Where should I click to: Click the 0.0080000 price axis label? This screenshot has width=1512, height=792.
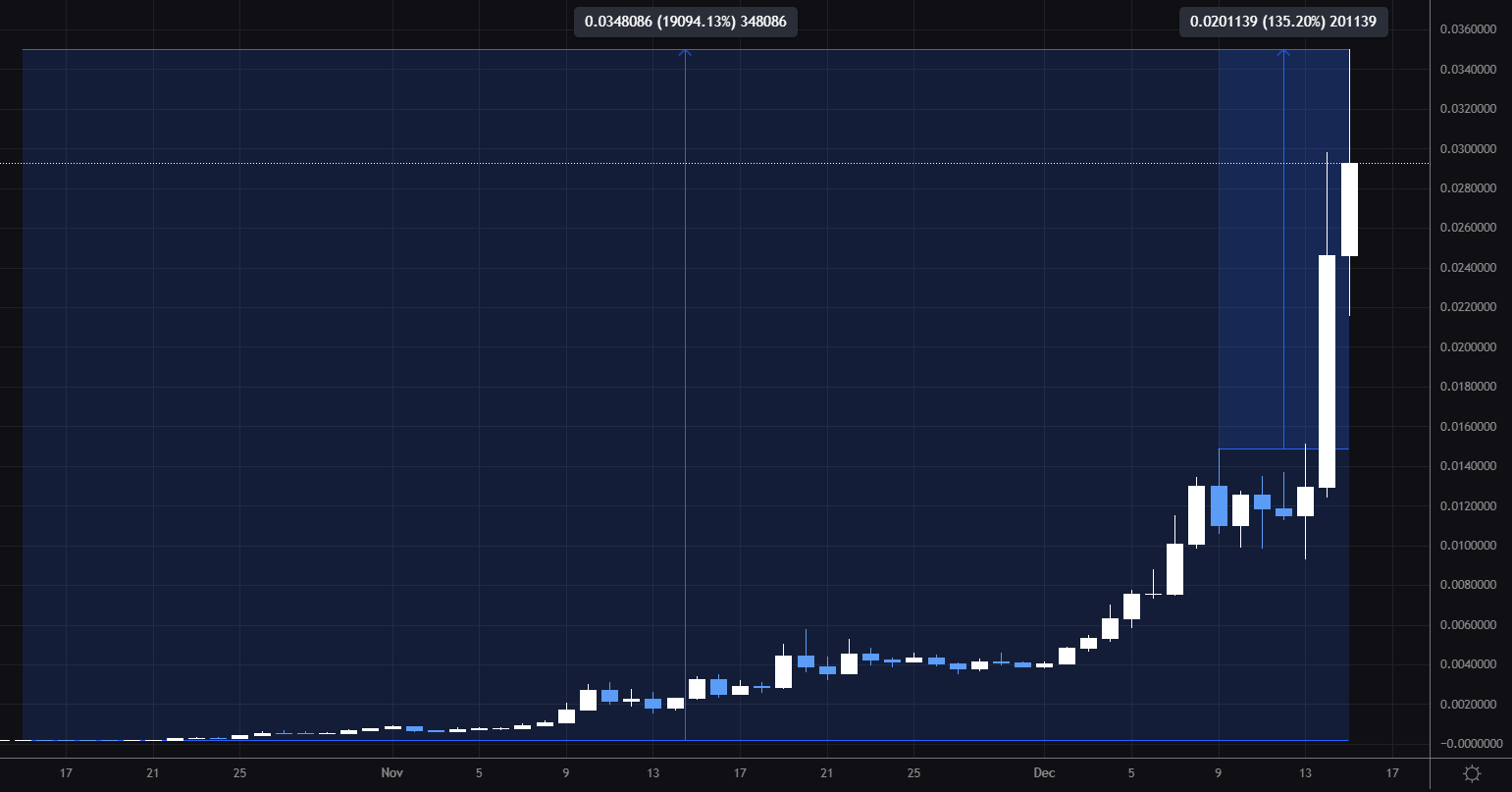1467,584
